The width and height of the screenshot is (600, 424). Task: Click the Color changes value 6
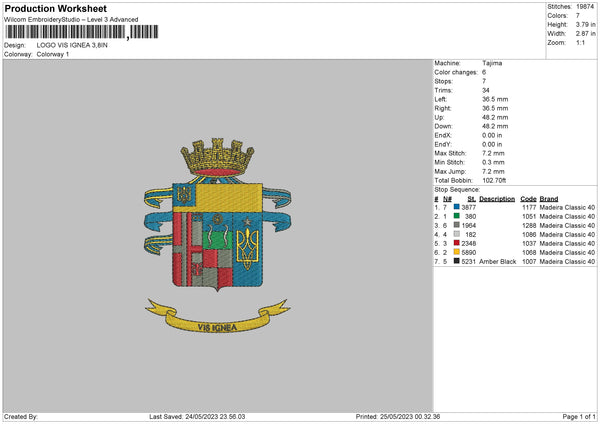484,72
